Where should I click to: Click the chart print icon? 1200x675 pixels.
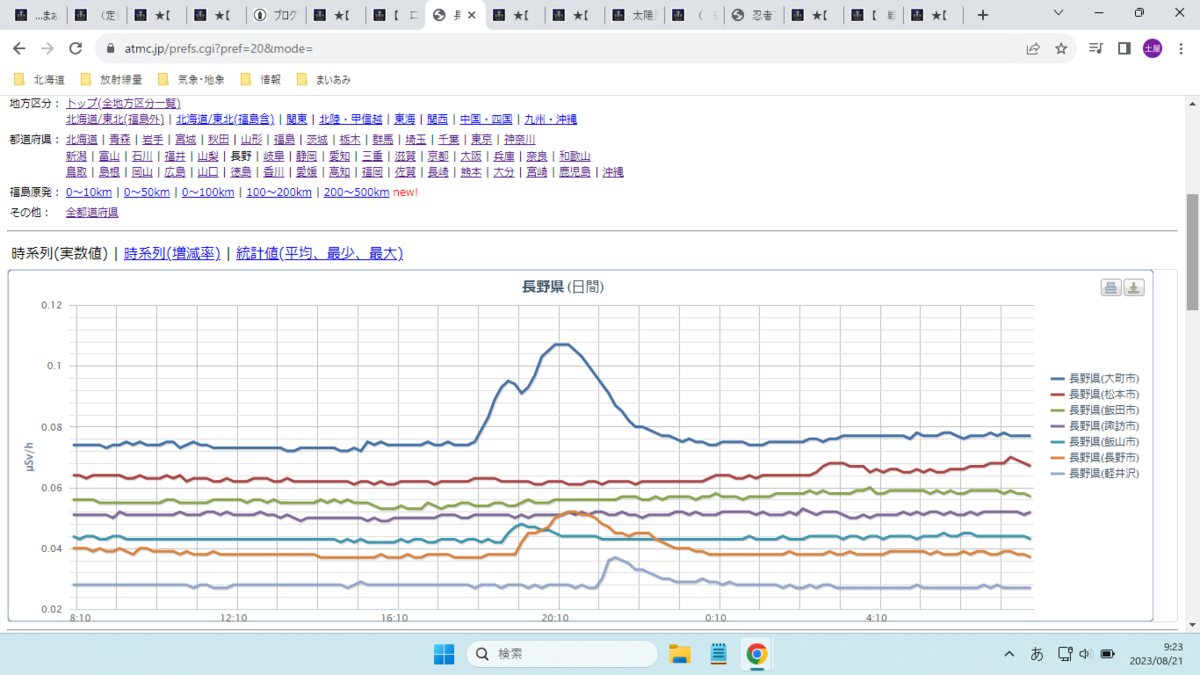1111,288
